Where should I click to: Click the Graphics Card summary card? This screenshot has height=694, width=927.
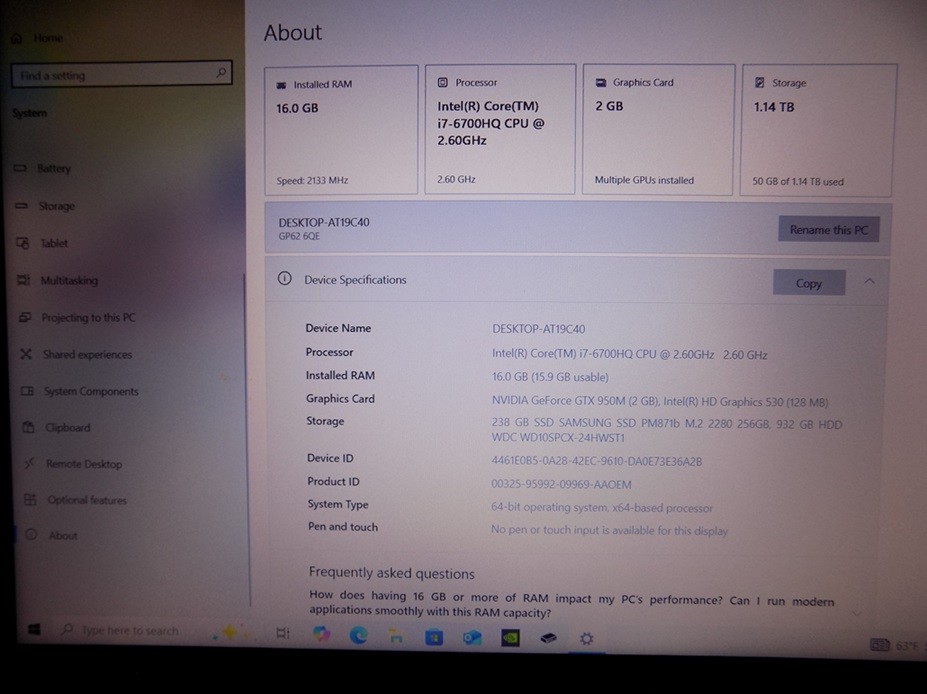(659, 129)
